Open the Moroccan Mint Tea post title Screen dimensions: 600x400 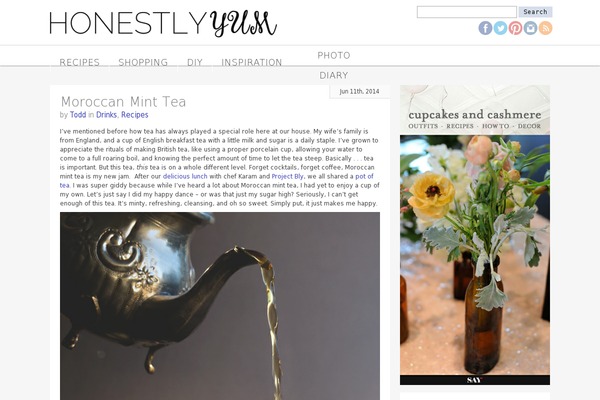(123, 102)
